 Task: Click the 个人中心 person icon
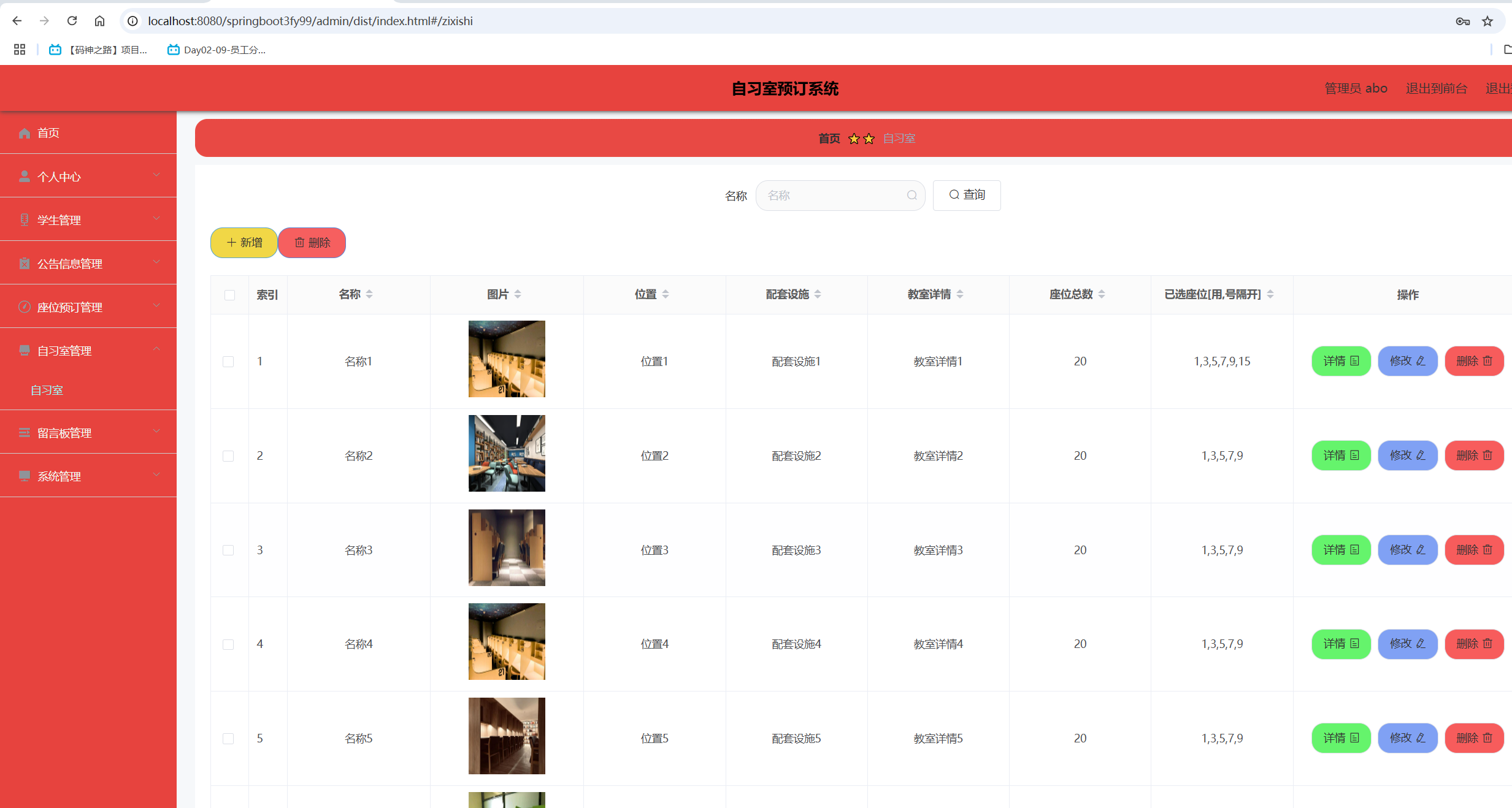tap(25, 177)
